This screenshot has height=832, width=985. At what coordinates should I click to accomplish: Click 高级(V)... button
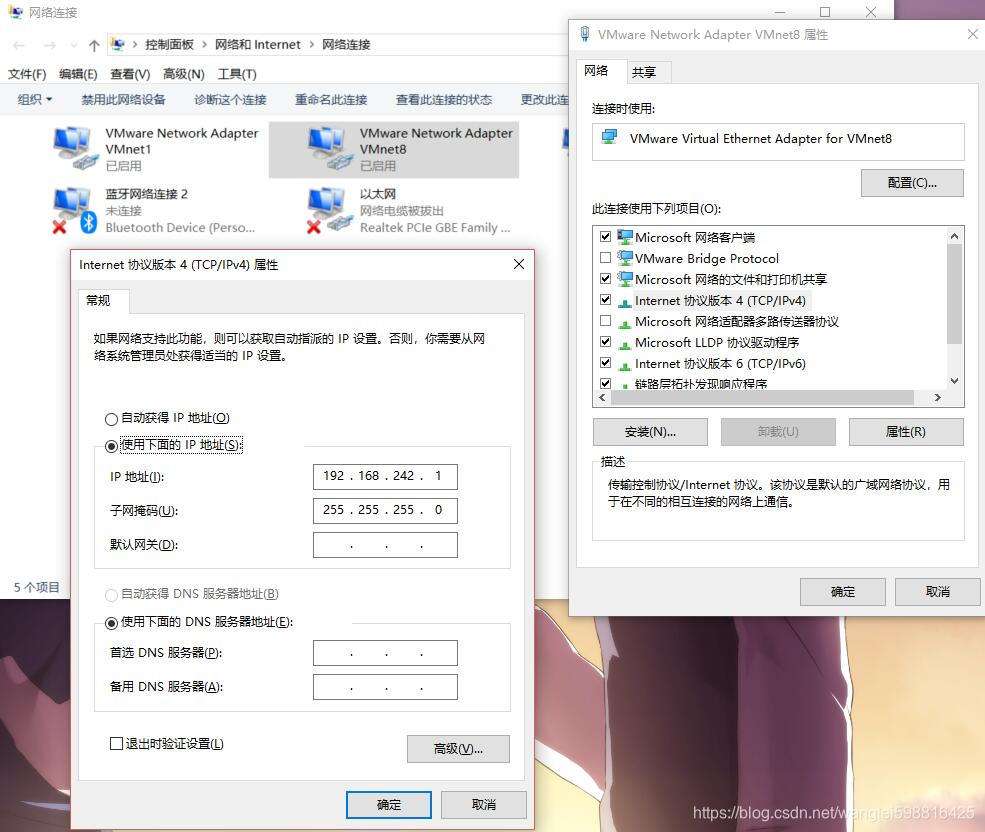pos(458,749)
